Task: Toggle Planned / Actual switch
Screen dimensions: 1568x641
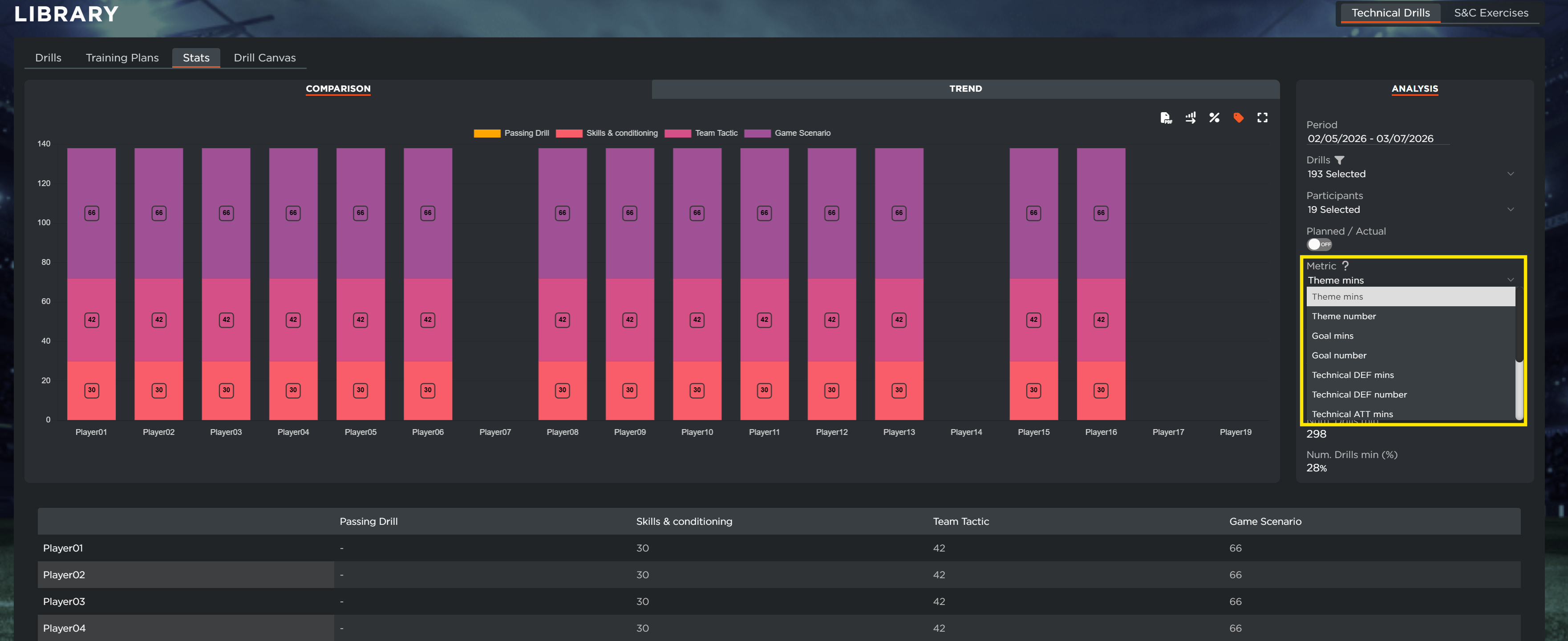Action: coord(1319,244)
